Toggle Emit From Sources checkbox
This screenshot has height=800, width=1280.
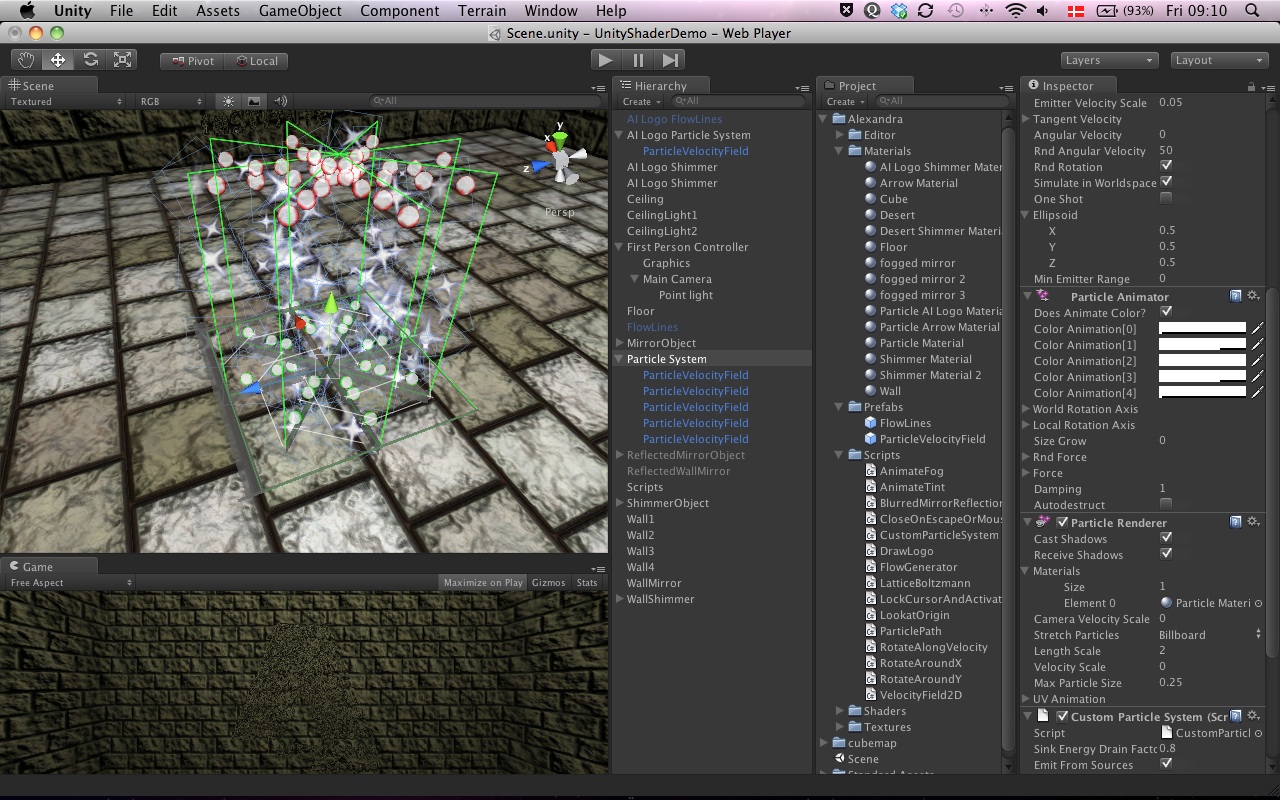pos(1166,764)
